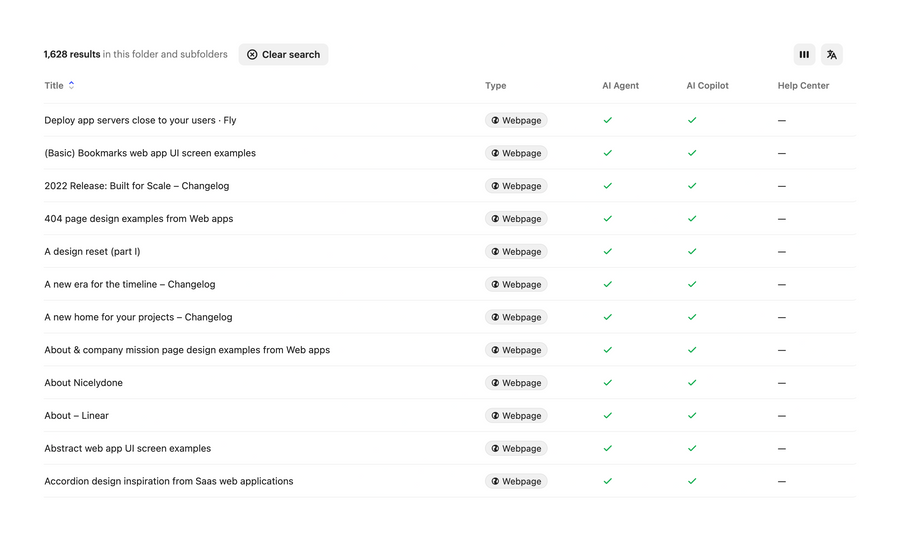900x541 pixels.
Task: Click the Help Center column header
Action: click(x=803, y=85)
